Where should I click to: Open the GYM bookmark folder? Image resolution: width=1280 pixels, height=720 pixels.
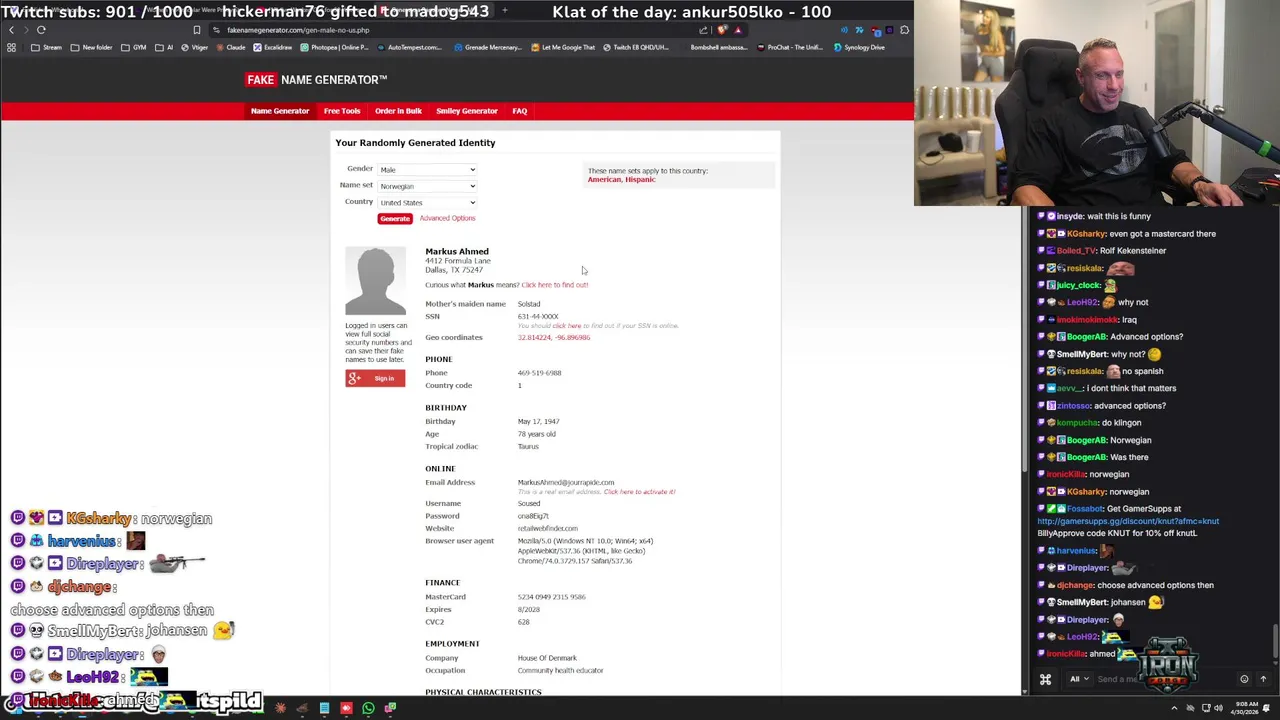coord(134,47)
